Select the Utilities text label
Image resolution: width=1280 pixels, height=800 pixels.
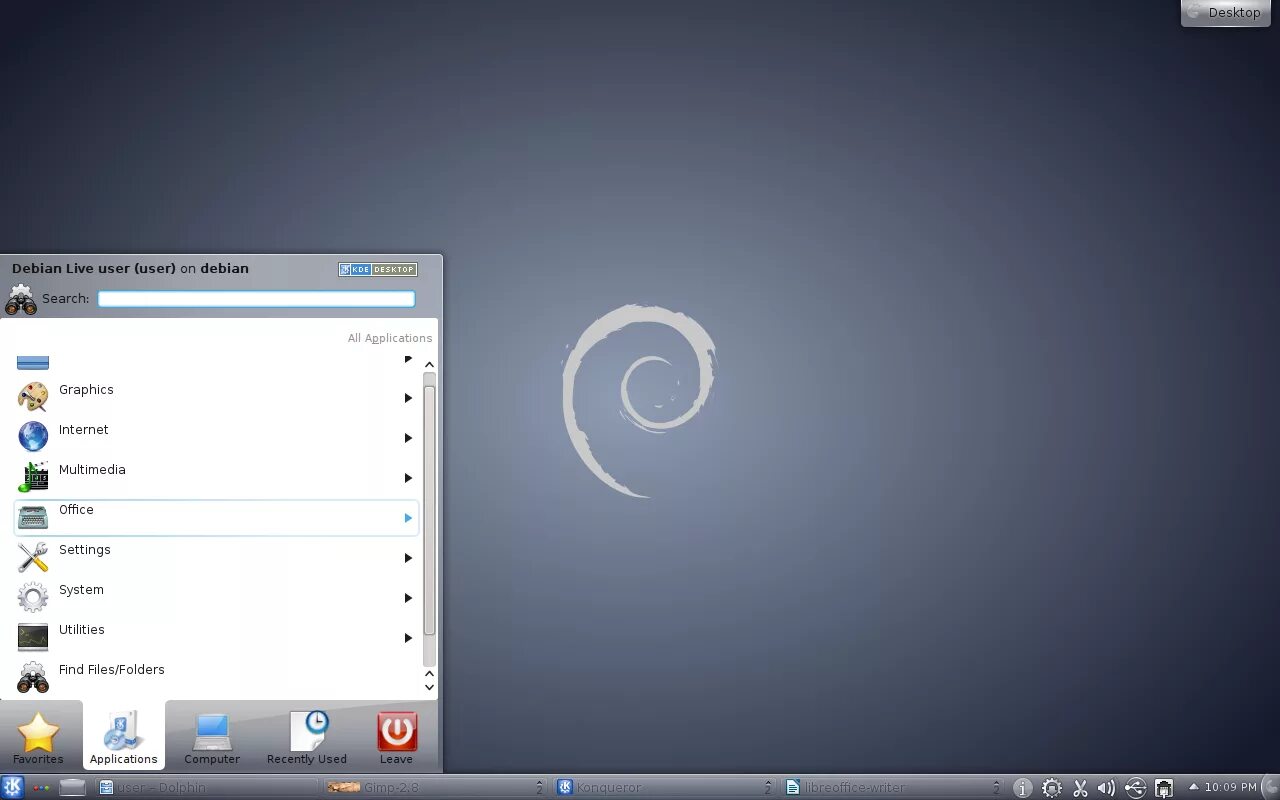(82, 630)
